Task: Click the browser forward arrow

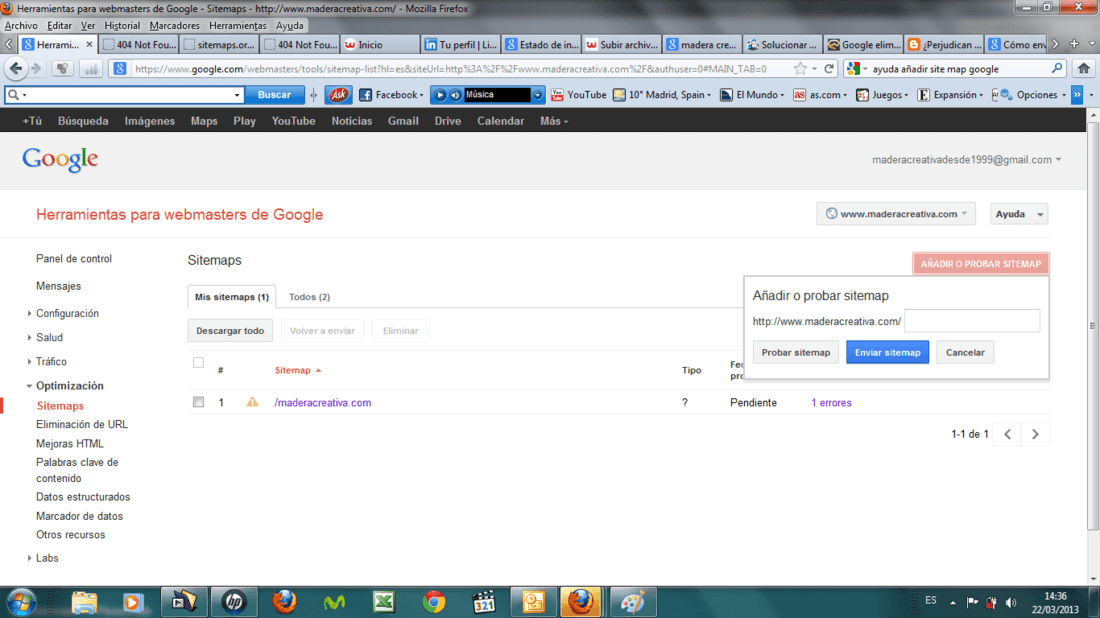Action: click(x=36, y=69)
